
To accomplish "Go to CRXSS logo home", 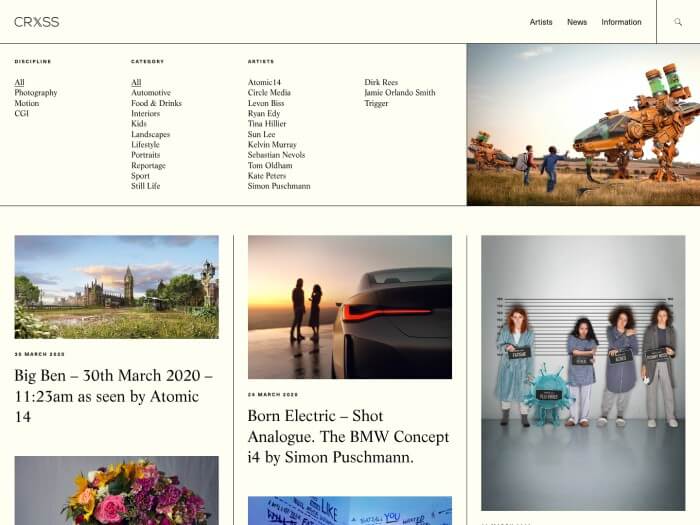I will click(x=37, y=22).
